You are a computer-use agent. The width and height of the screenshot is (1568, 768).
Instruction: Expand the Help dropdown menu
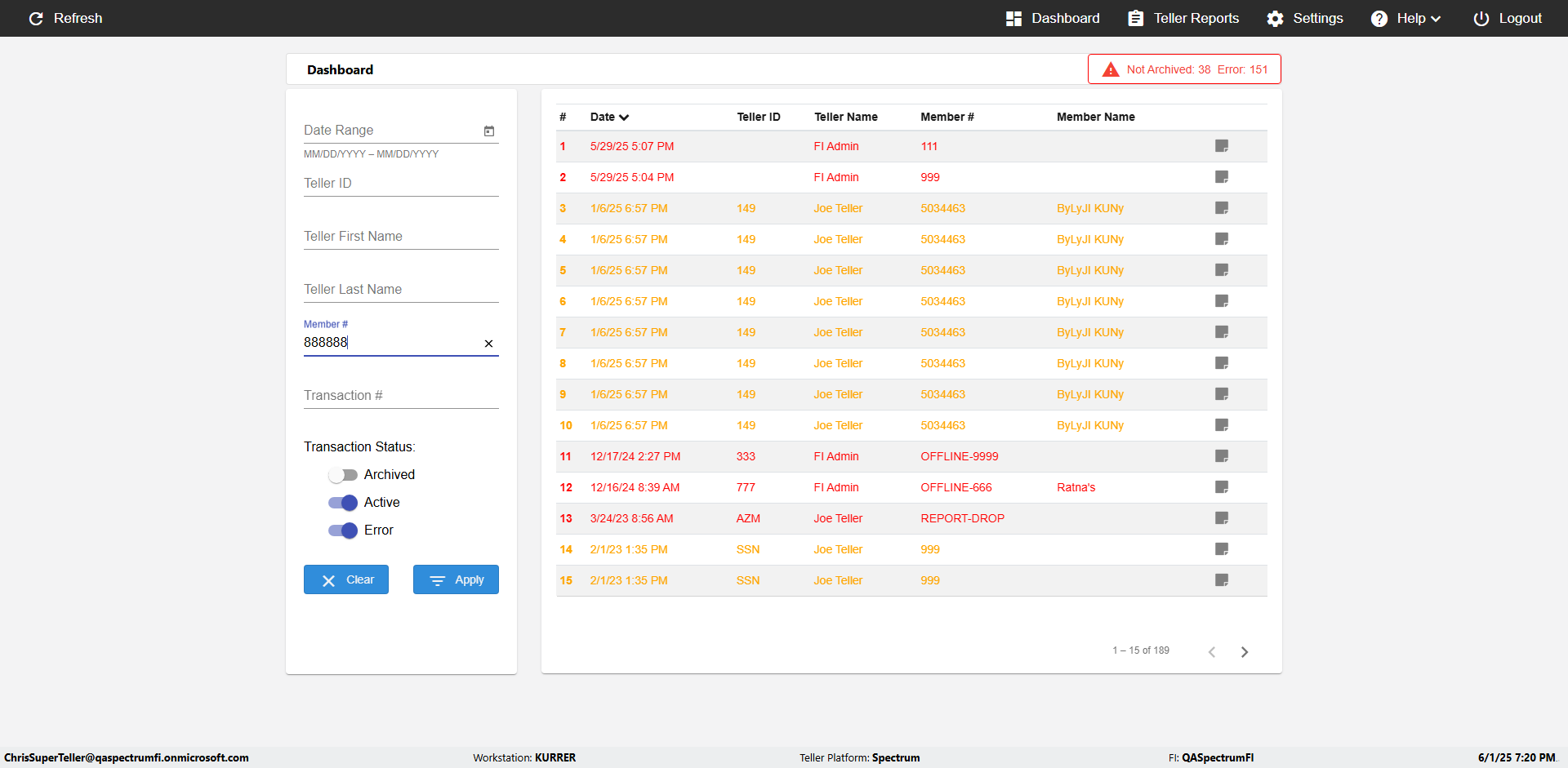click(1405, 19)
